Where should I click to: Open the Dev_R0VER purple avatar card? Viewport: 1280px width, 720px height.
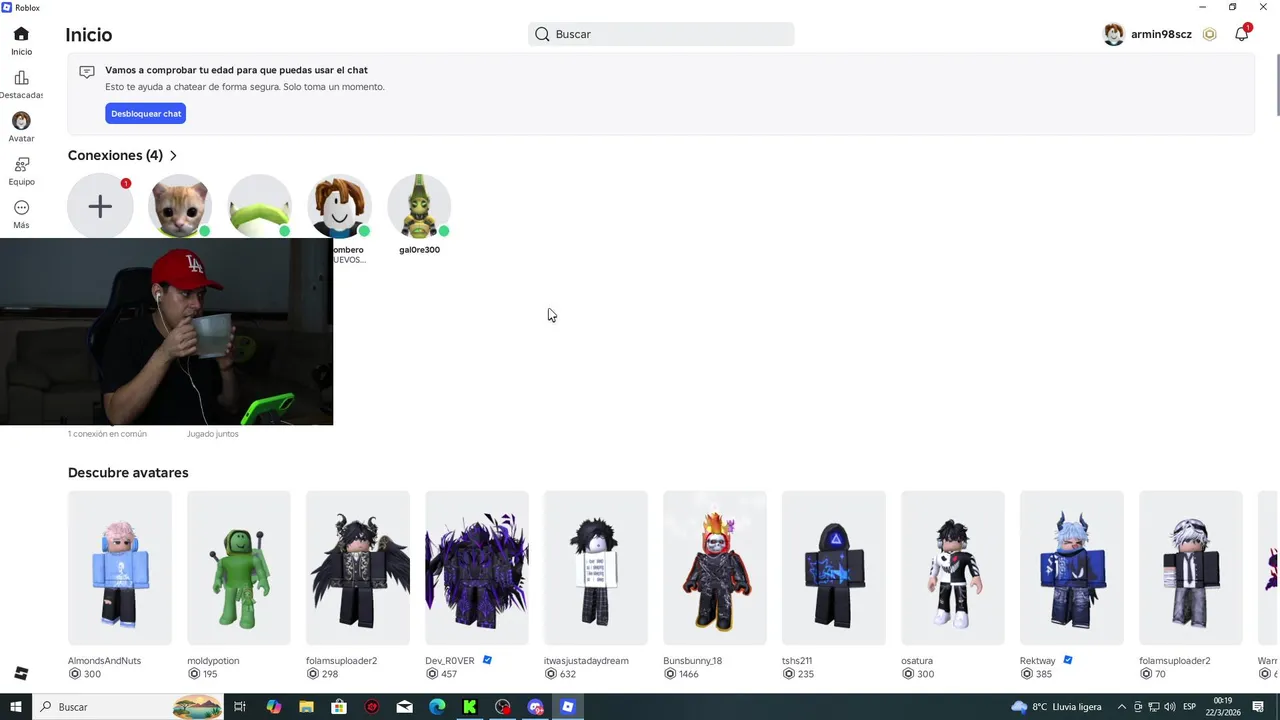point(477,567)
